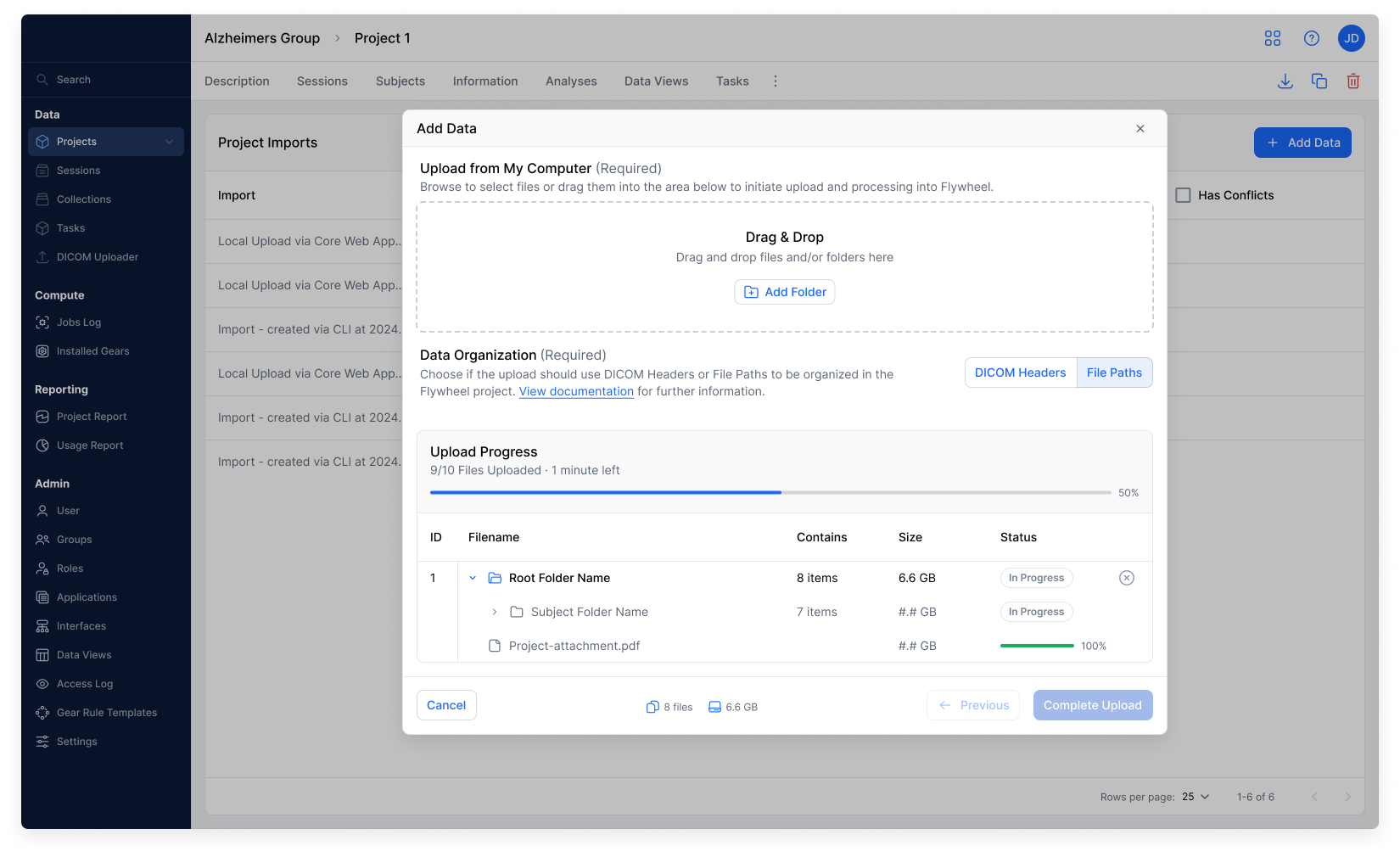1400x857 pixels.
Task: Click the overall upload progress bar
Action: (770, 492)
